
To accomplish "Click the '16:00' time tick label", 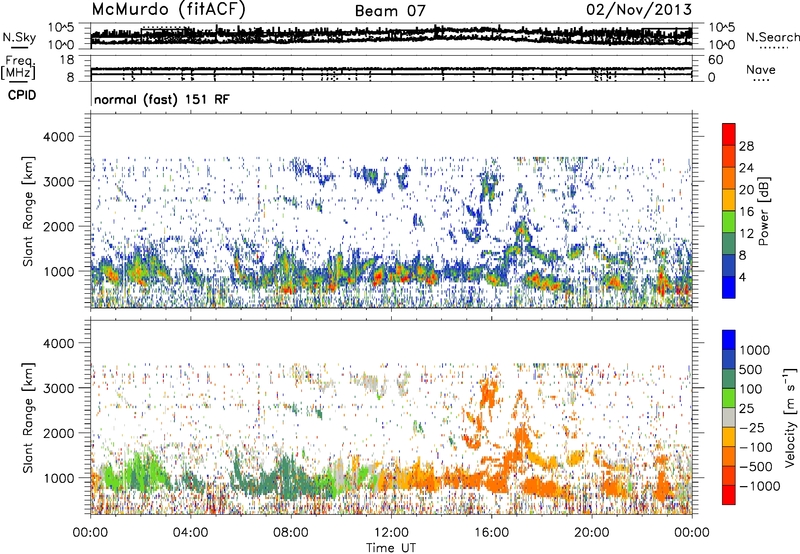I will click(x=491, y=533).
